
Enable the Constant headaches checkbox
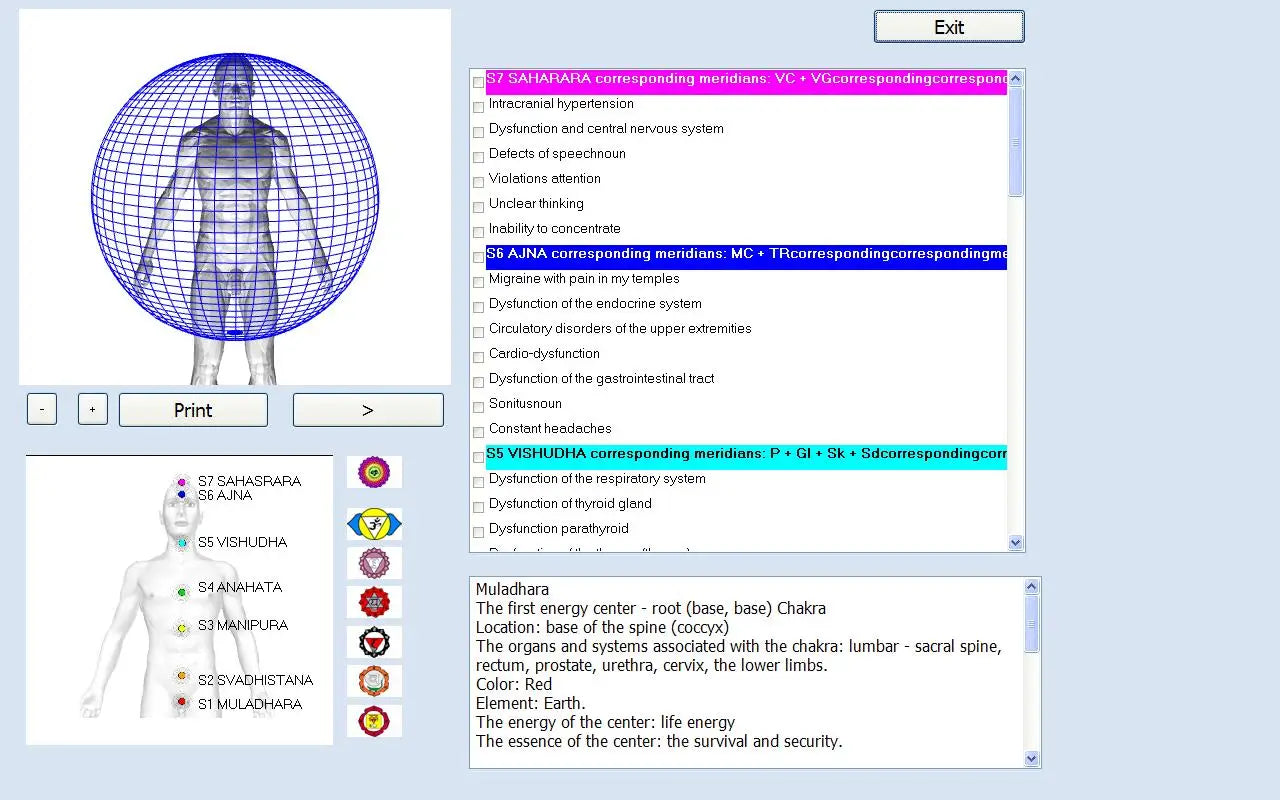[x=478, y=431]
